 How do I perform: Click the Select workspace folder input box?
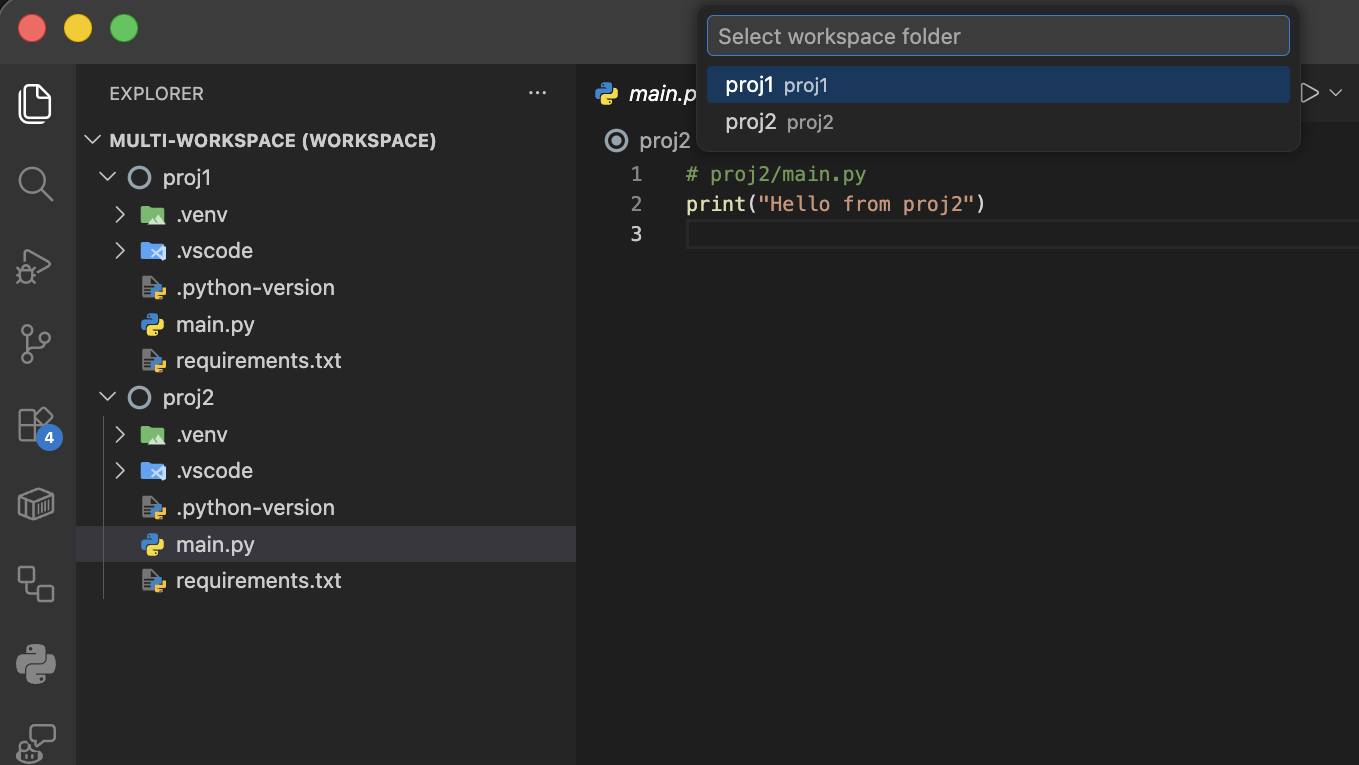click(x=997, y=35)
